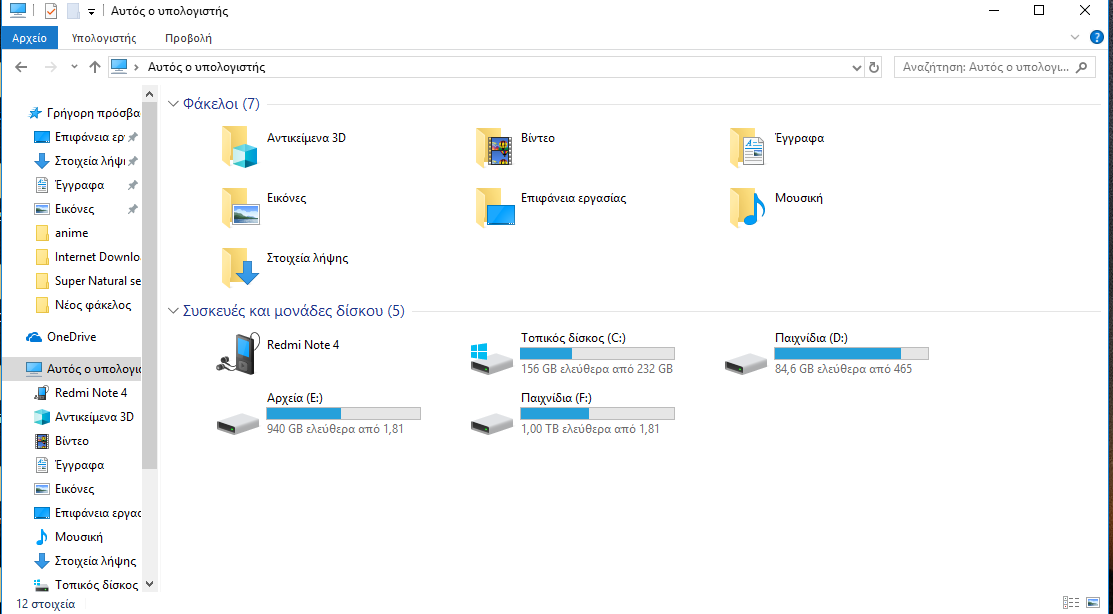This screenshot has height=614, width=1113.
Task: Collapse the Συσκευές και μονάδες δίσκου group
Action: tap(173, 311)
